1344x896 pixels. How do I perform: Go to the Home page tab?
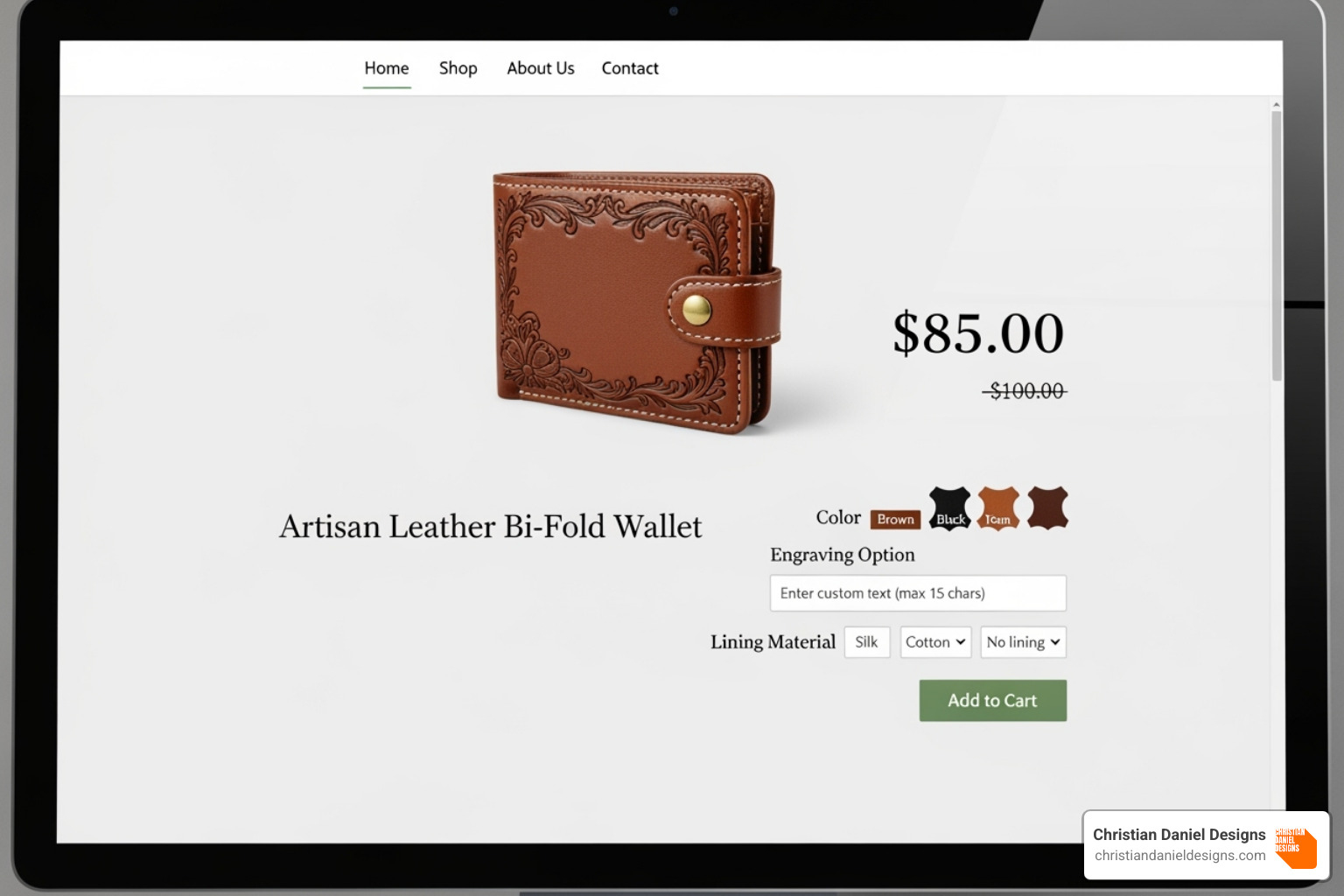coord(387,68)
